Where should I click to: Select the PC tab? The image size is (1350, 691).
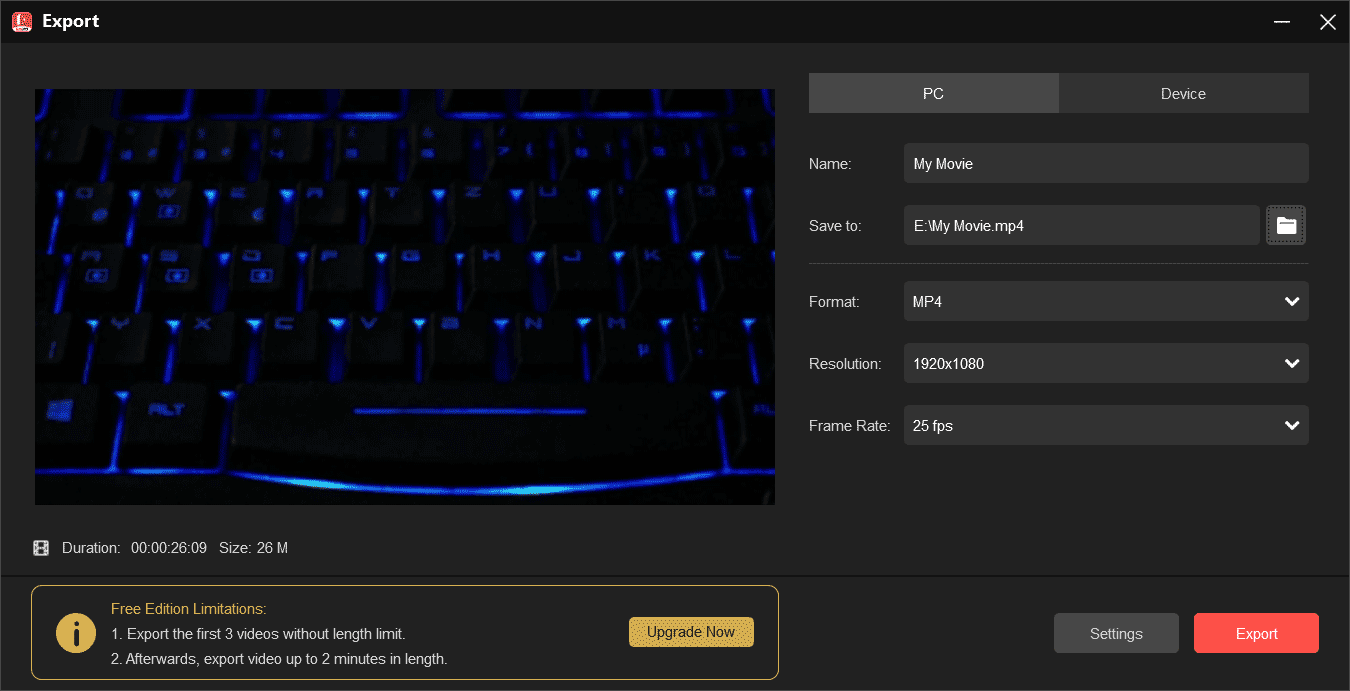(x=933, y=93)
